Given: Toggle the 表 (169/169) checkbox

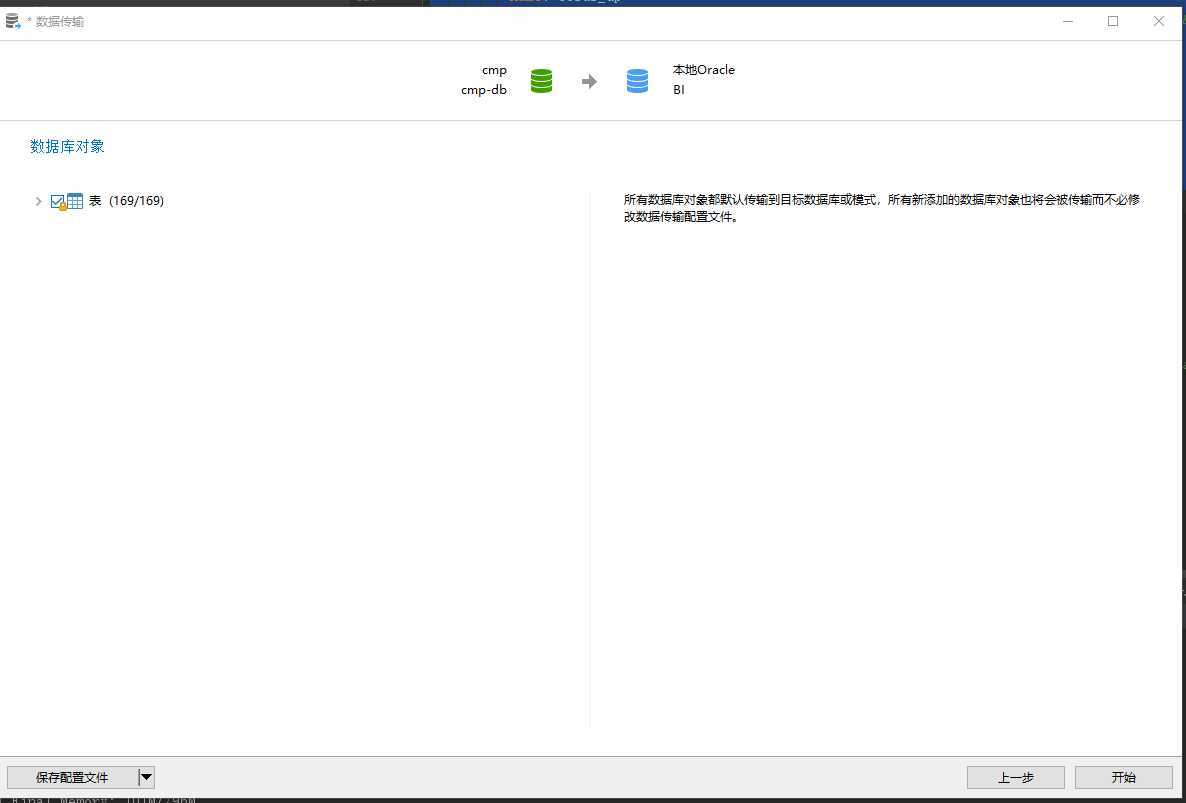Looking at the screenshot, I should pyautogui.click(x=57, y=201).
